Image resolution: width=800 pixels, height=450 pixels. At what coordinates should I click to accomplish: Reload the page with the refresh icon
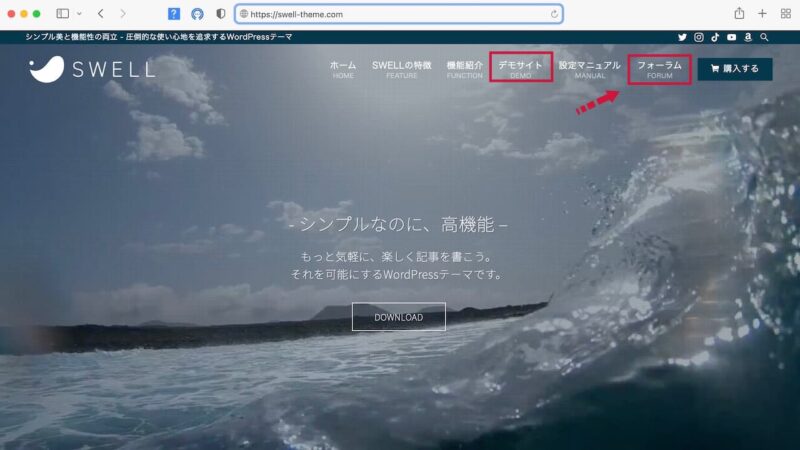coord(554,14)
